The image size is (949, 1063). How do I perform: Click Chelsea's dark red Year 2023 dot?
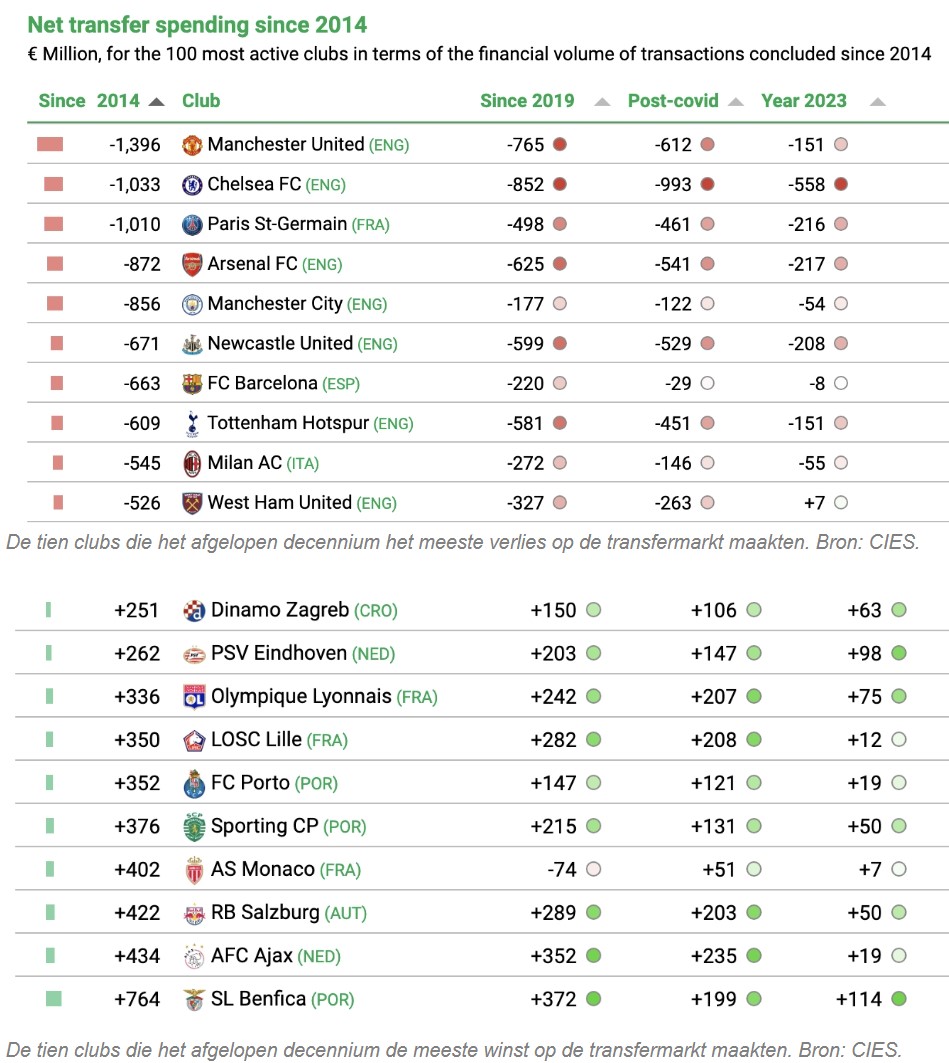click(841, 184)
